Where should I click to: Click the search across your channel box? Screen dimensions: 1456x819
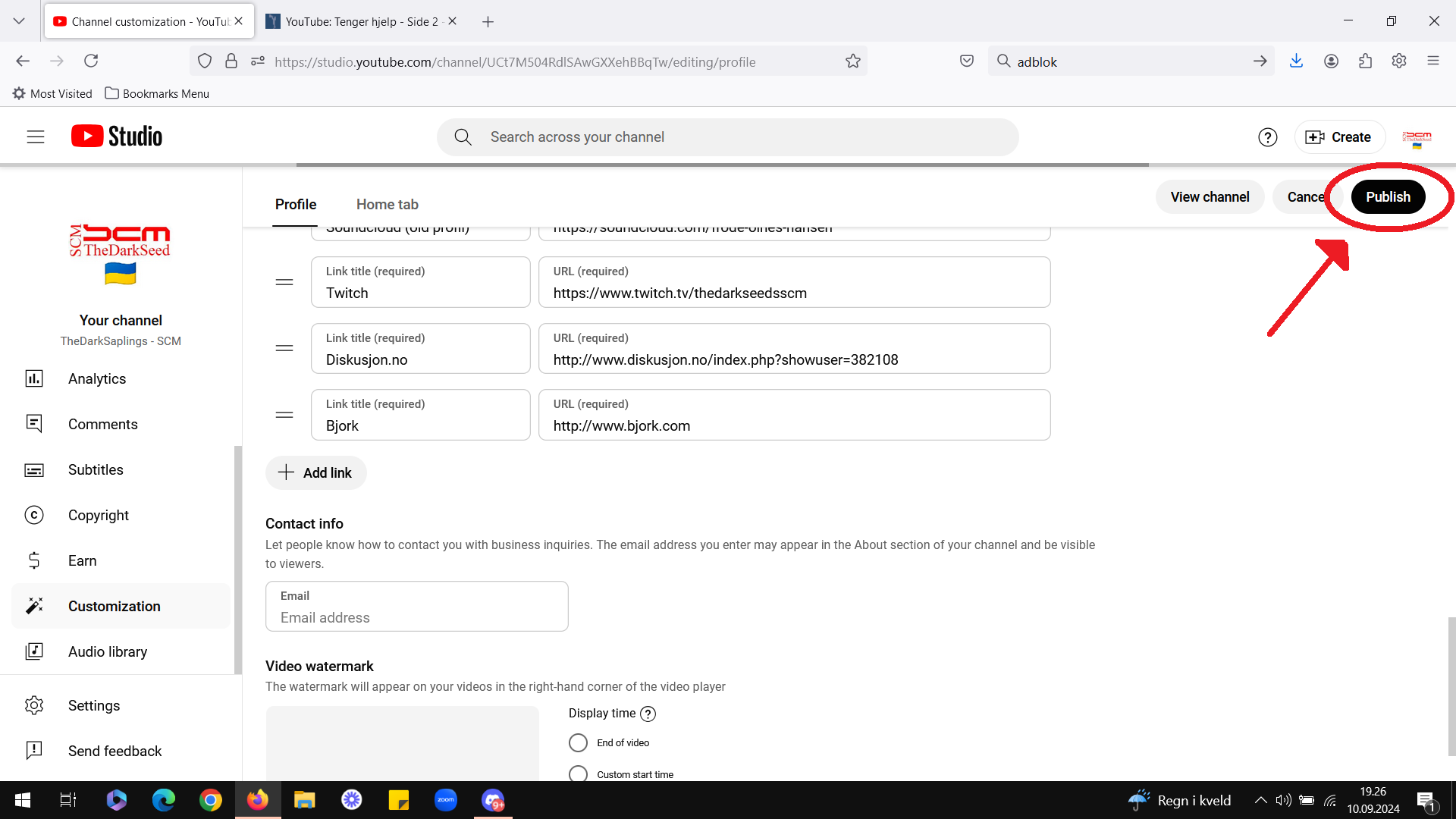pyautogui.click(x=728, y=137)
